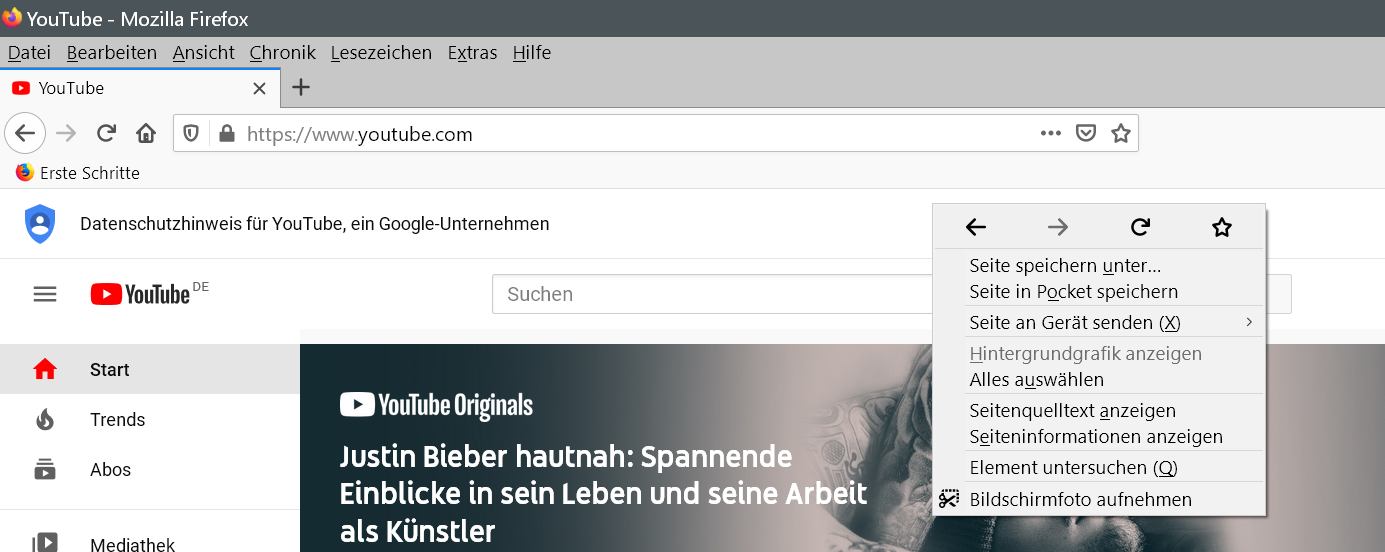Viewport: 1385px width, 552px height.
Task: Select Start in sidebar
Action: click(150, 370)
